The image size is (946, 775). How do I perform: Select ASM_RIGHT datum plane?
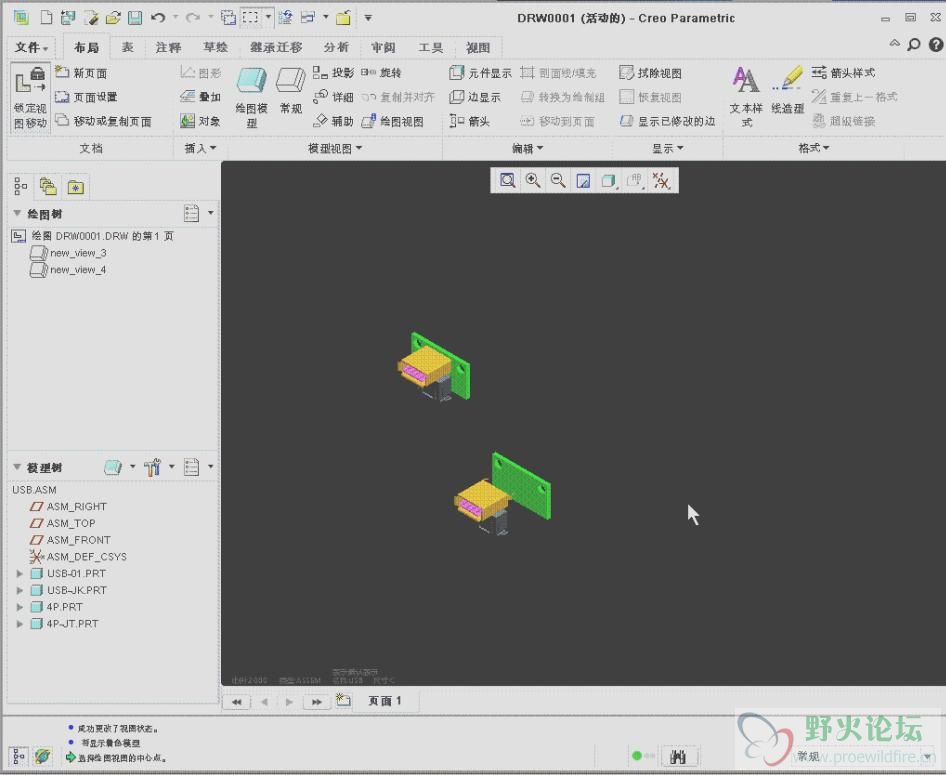tap(68, 507)
